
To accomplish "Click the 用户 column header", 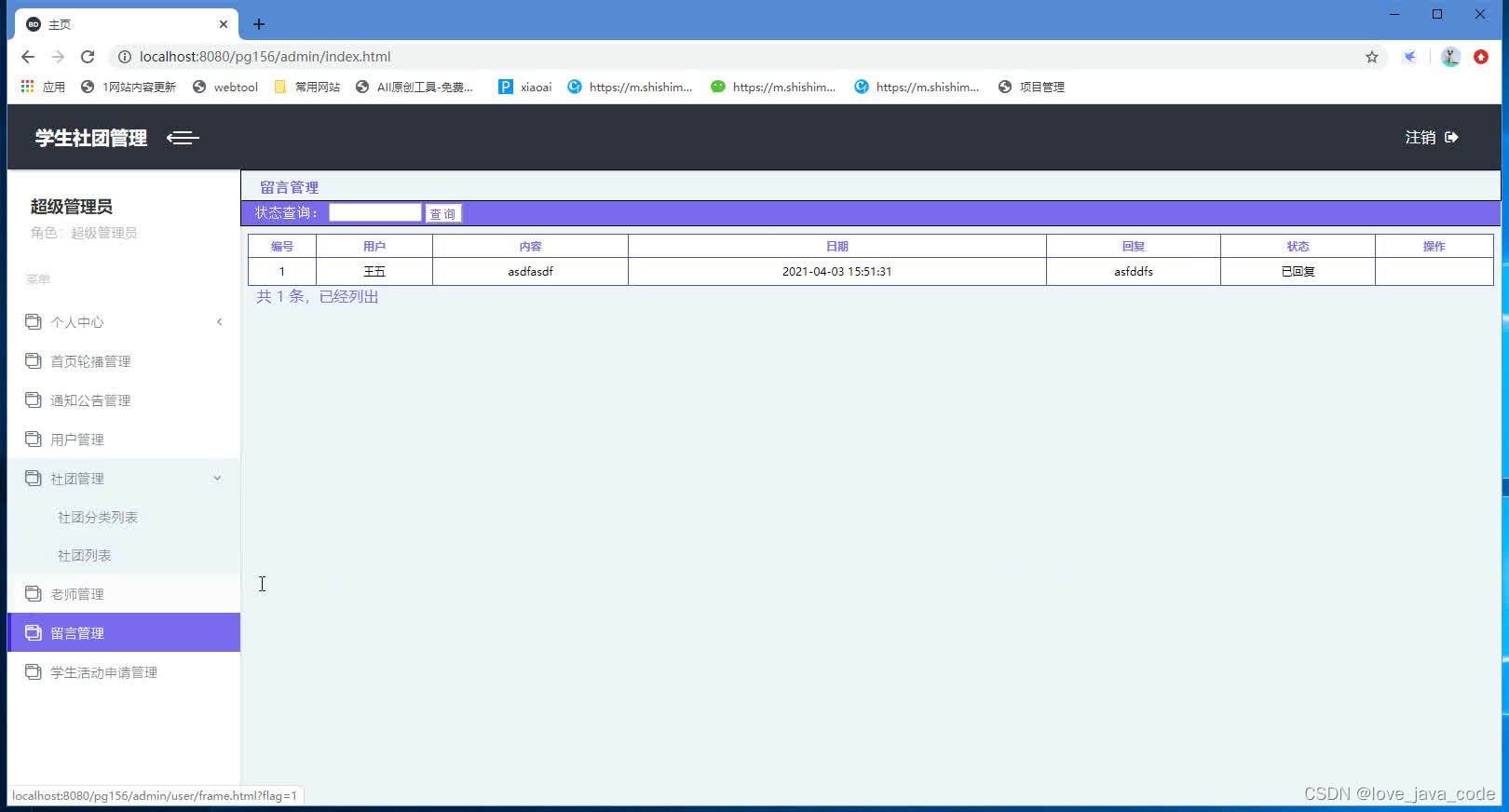I will point(374,246).
